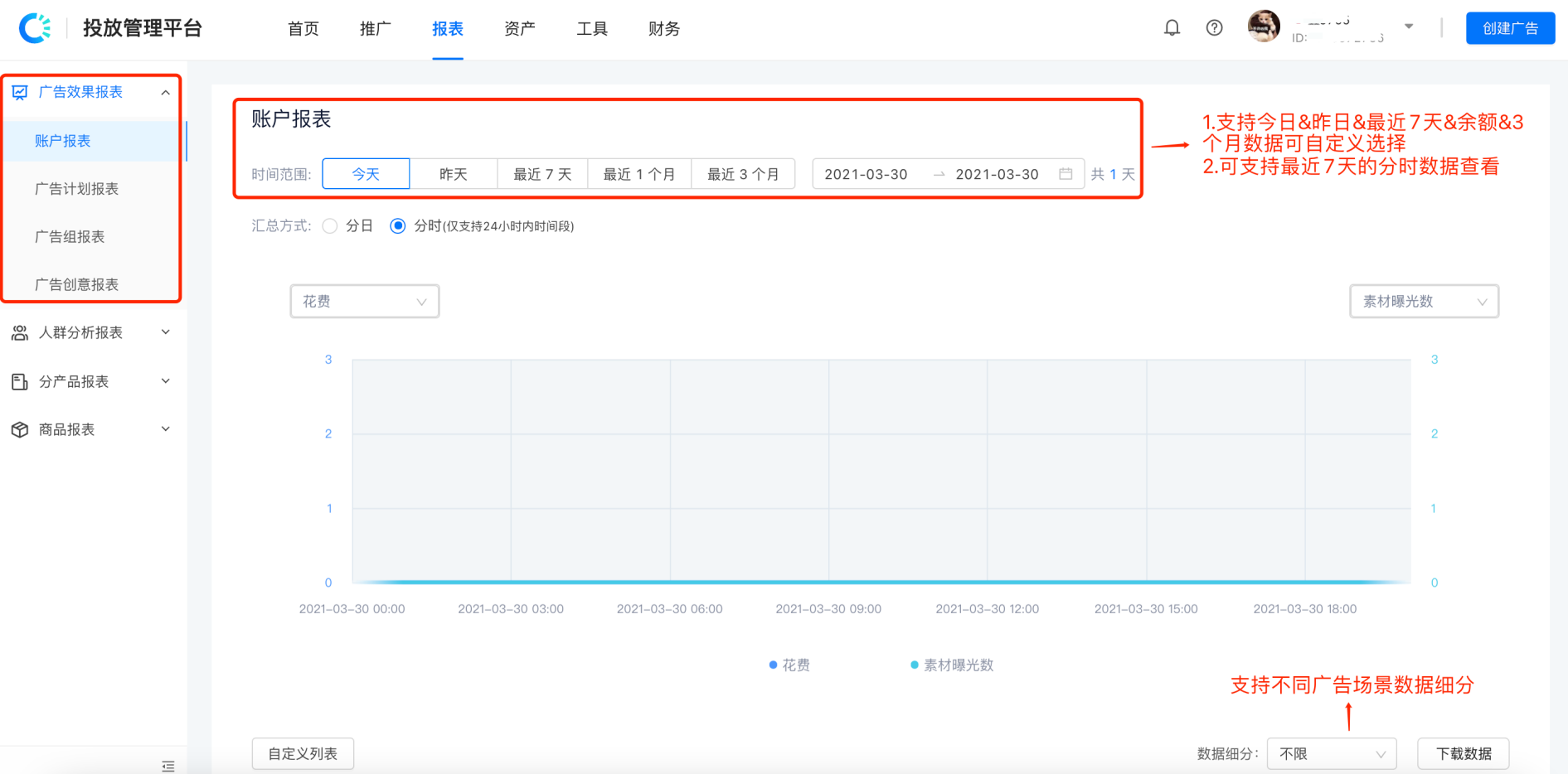Click the 创建广告 button

point(1510,27)
